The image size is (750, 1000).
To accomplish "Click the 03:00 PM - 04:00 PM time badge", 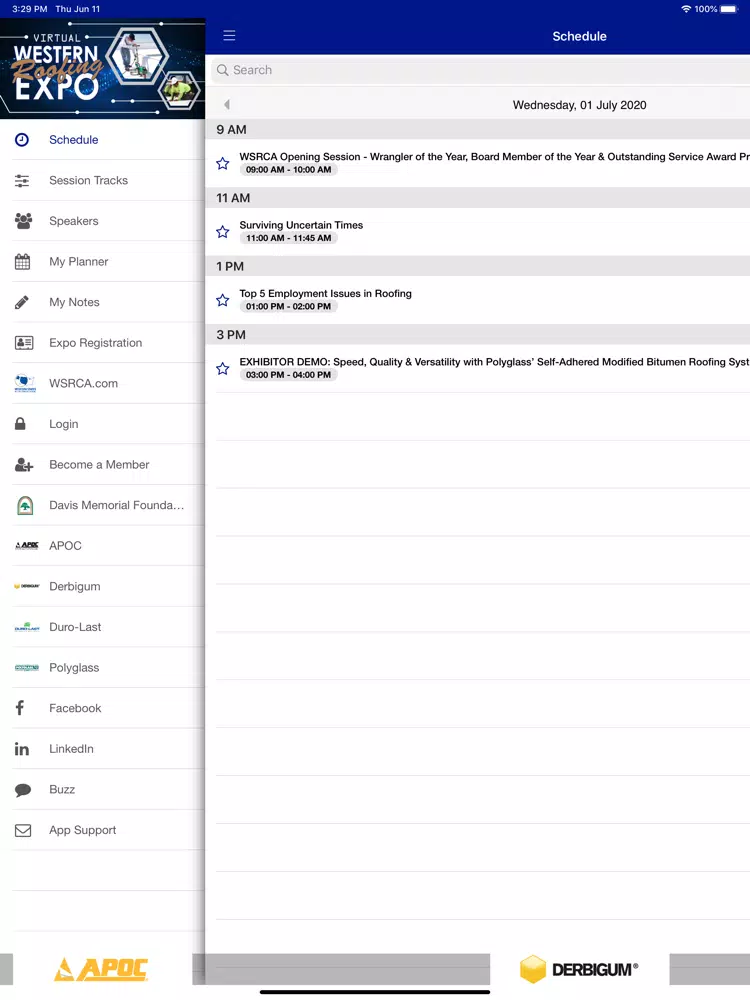I will (289, 374).
